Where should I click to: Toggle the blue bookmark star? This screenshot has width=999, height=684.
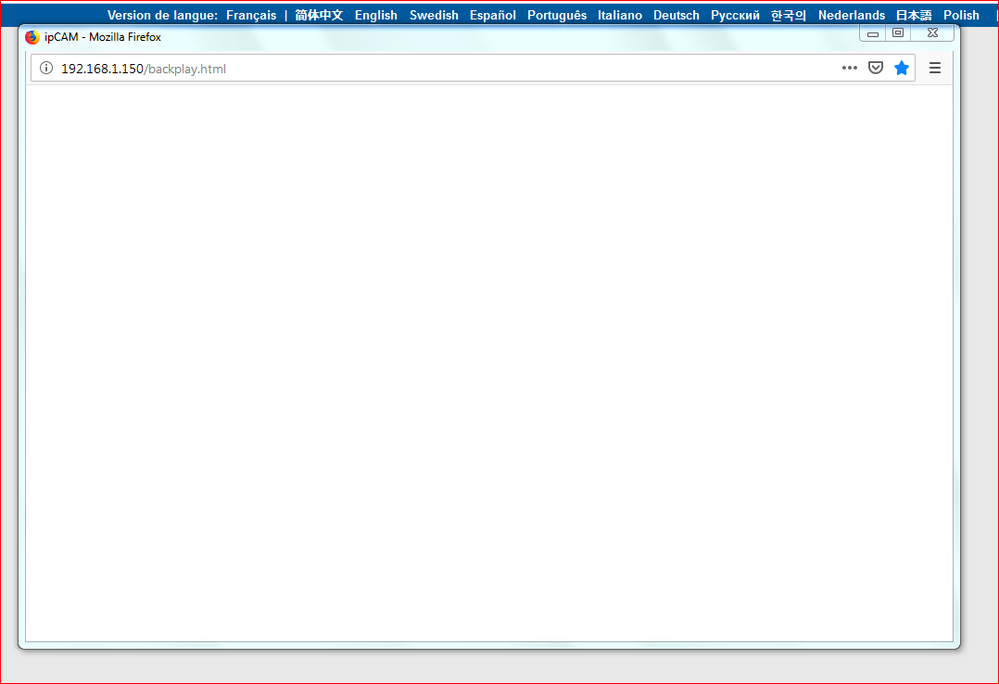coord(902,68)
